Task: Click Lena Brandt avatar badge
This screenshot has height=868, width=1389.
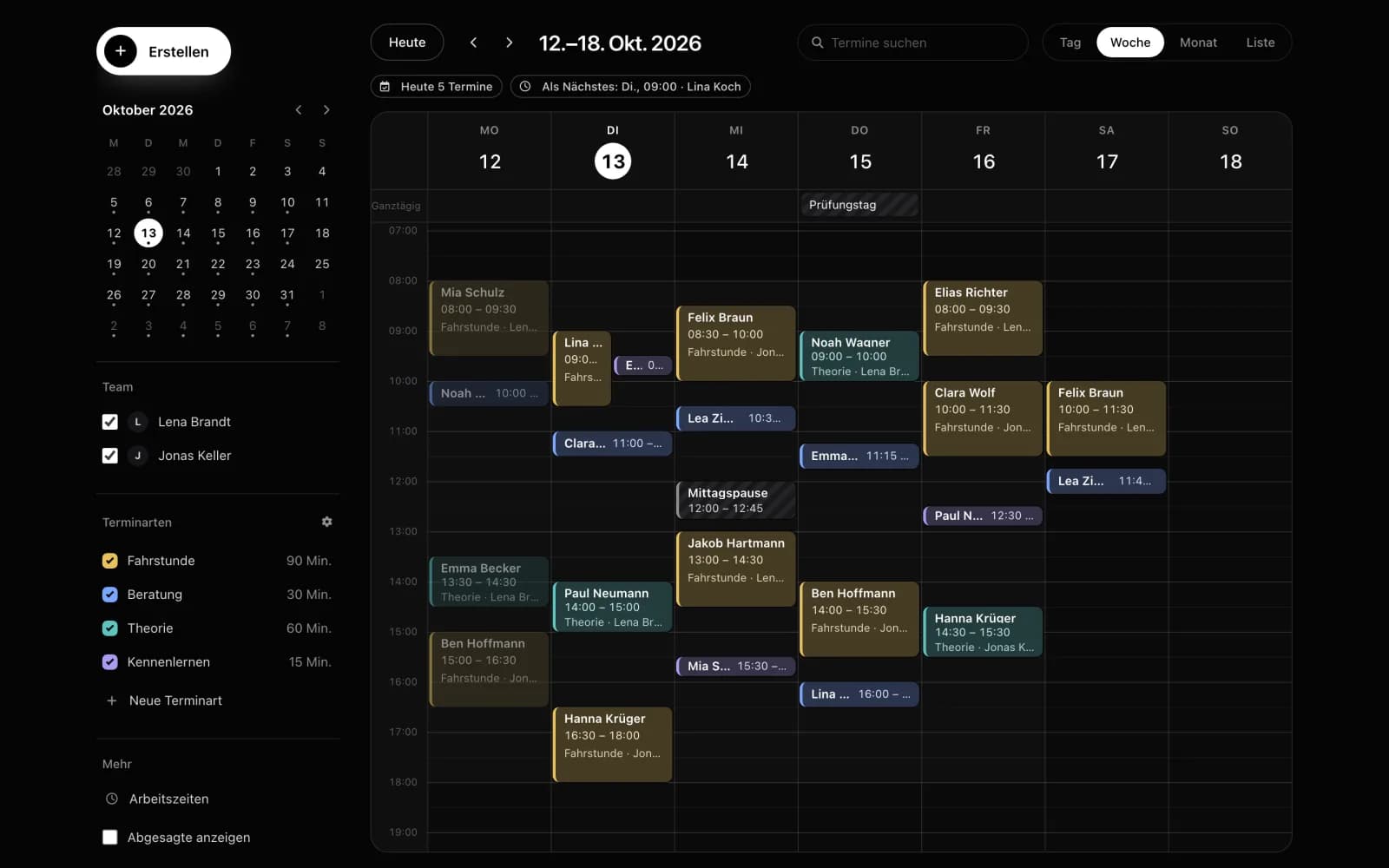Action: (137, 422)
